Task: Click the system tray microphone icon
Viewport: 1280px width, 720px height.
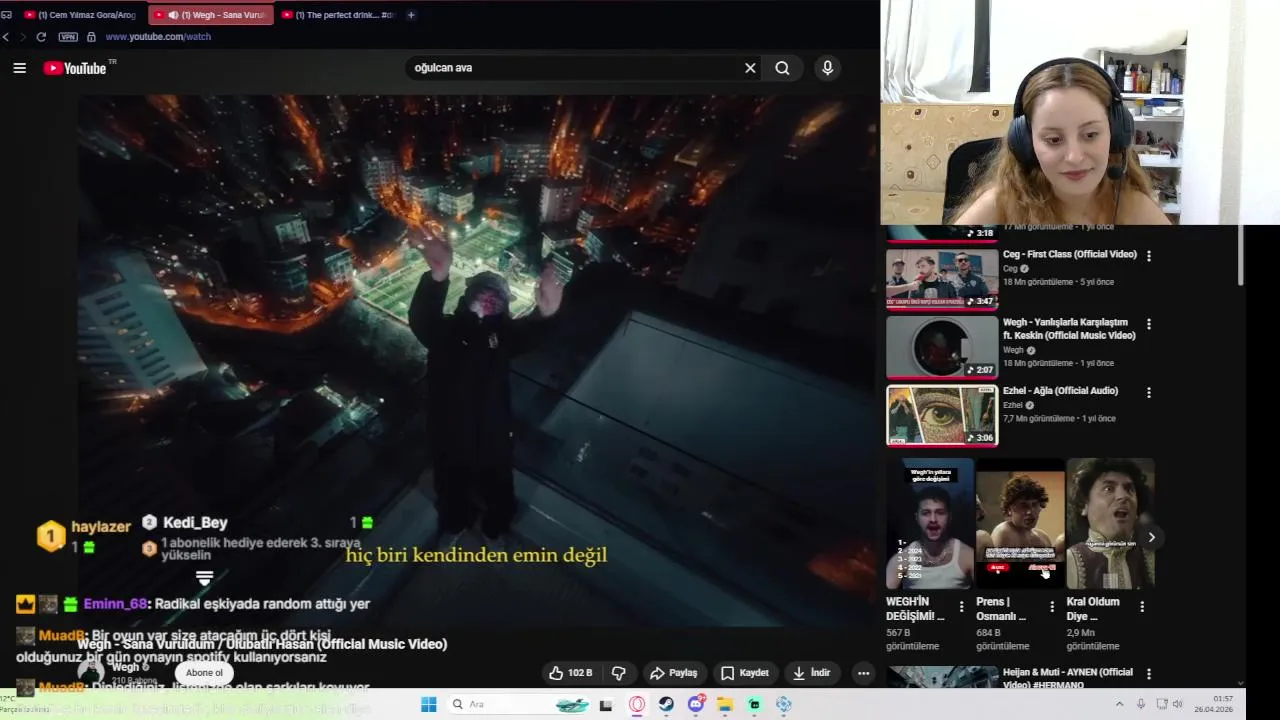Action: click(1141, 704)
